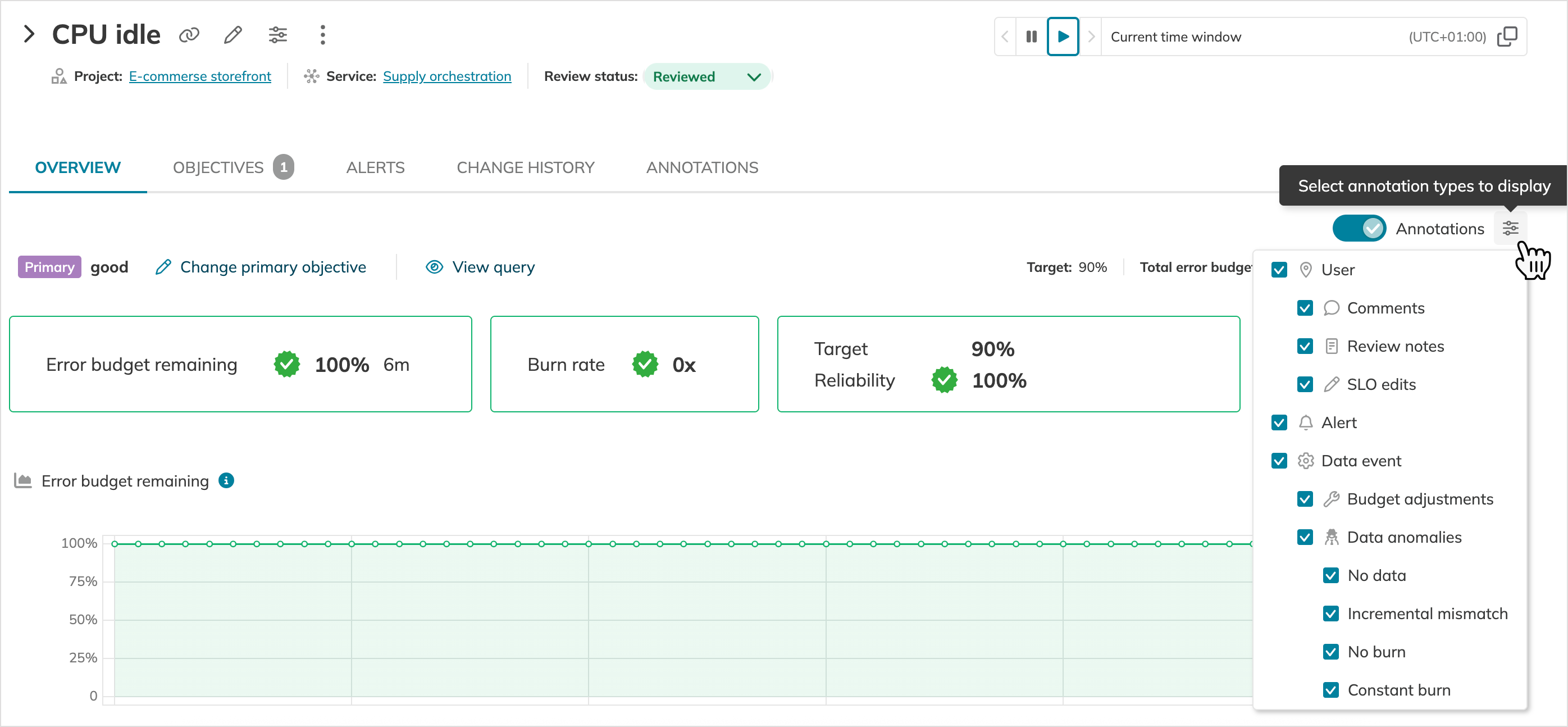
Task: Expand the chevron left of CPU idle
Action: click(29, 34)
